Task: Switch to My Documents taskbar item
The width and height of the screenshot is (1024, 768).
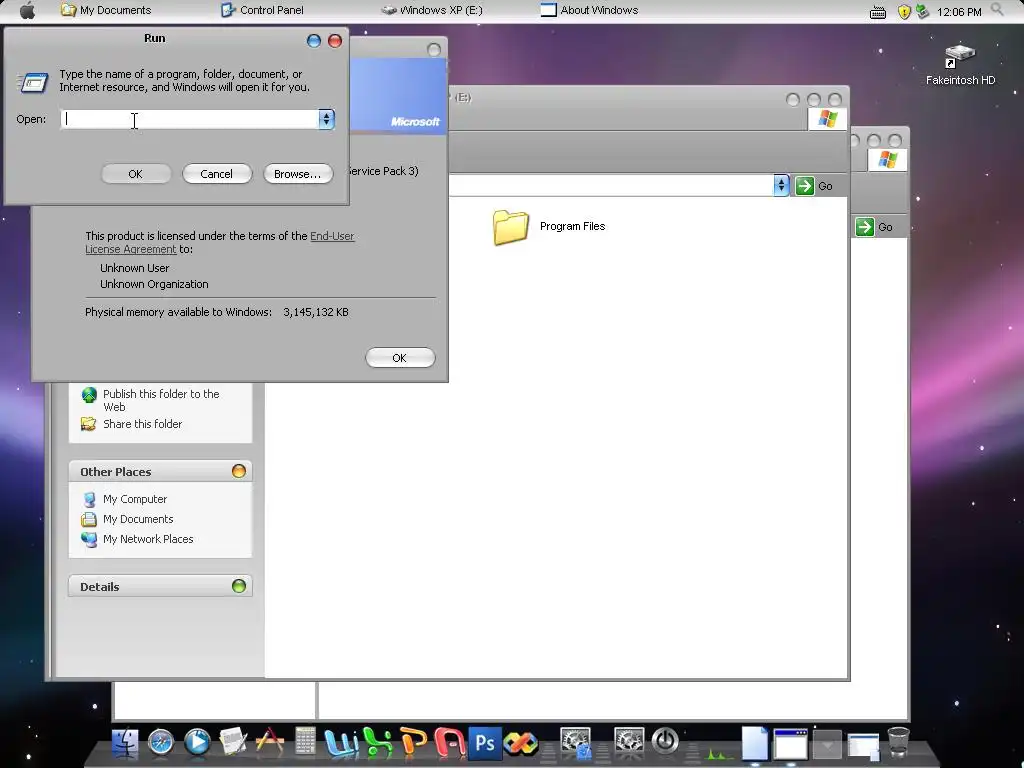Action: pos(106,10)
